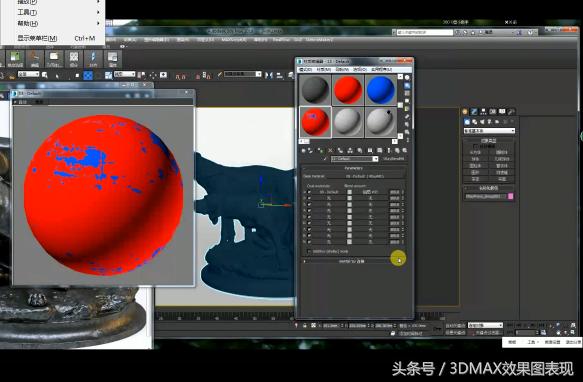
Task: Assign material to selection in Material Editor
Action: (321, 151)
